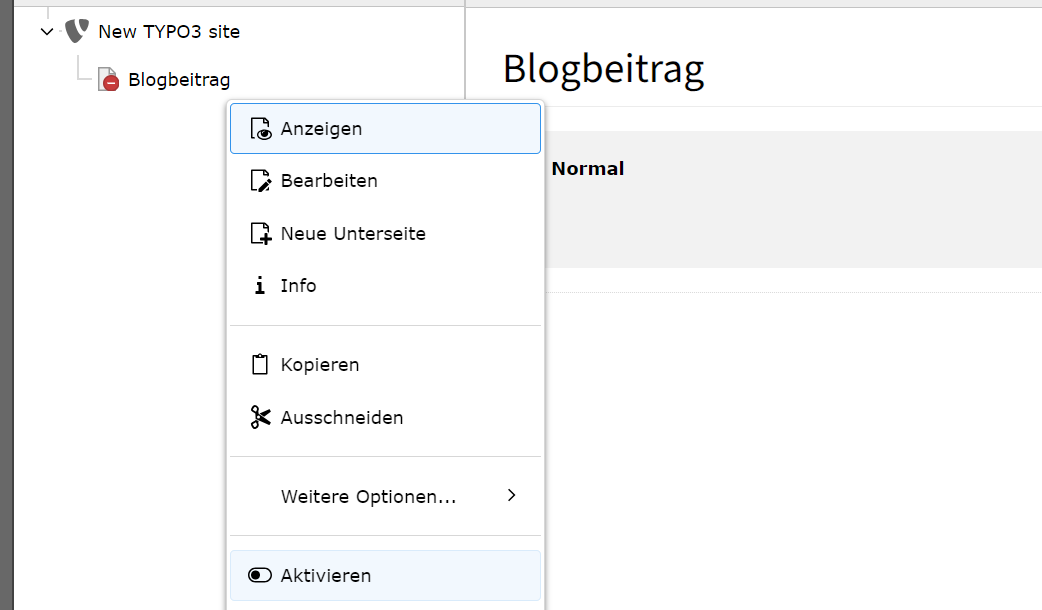1042x610 pixels.
Task: Click the plus page icon for Neue Unterseite
Action: pyautogui.click(x=260, y=233)
